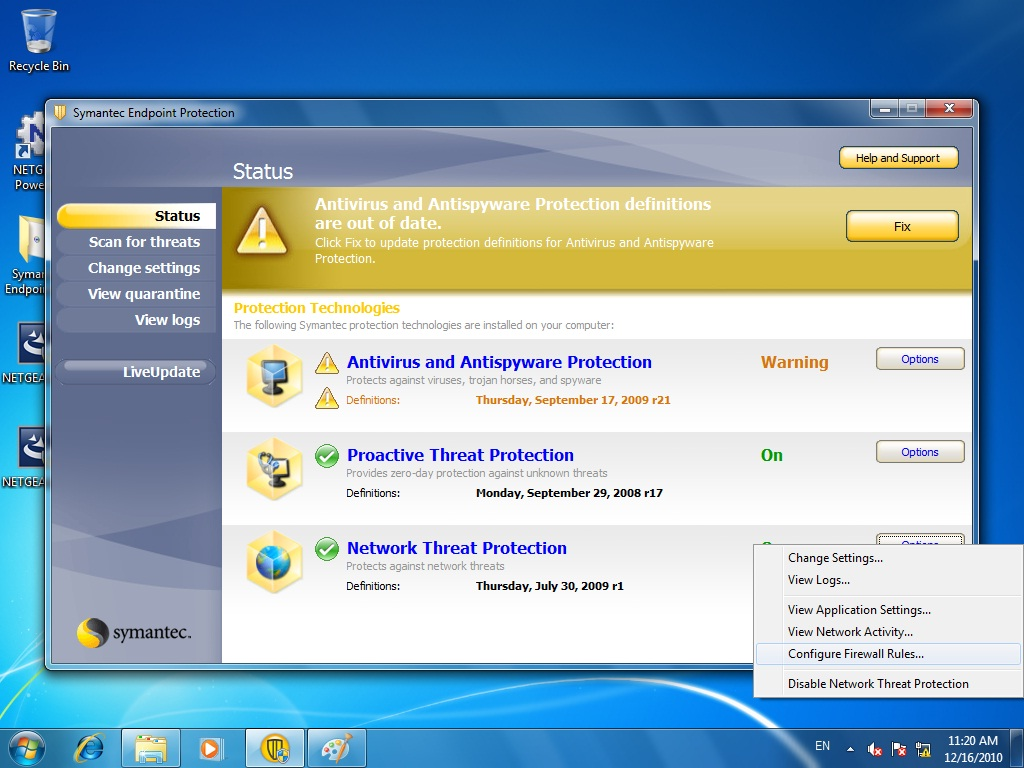The width and height of the screenshot is (1024, 768).
Task: Click the orange Warning status text
Action: click(x=795, y=362)
